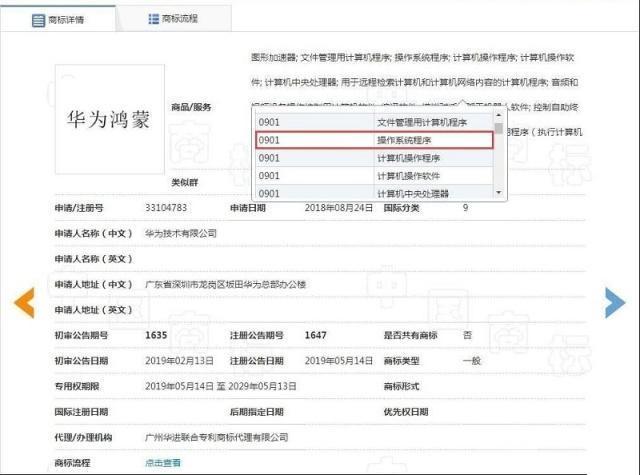Click the 国际分类 value 9

tap(465, 208)
